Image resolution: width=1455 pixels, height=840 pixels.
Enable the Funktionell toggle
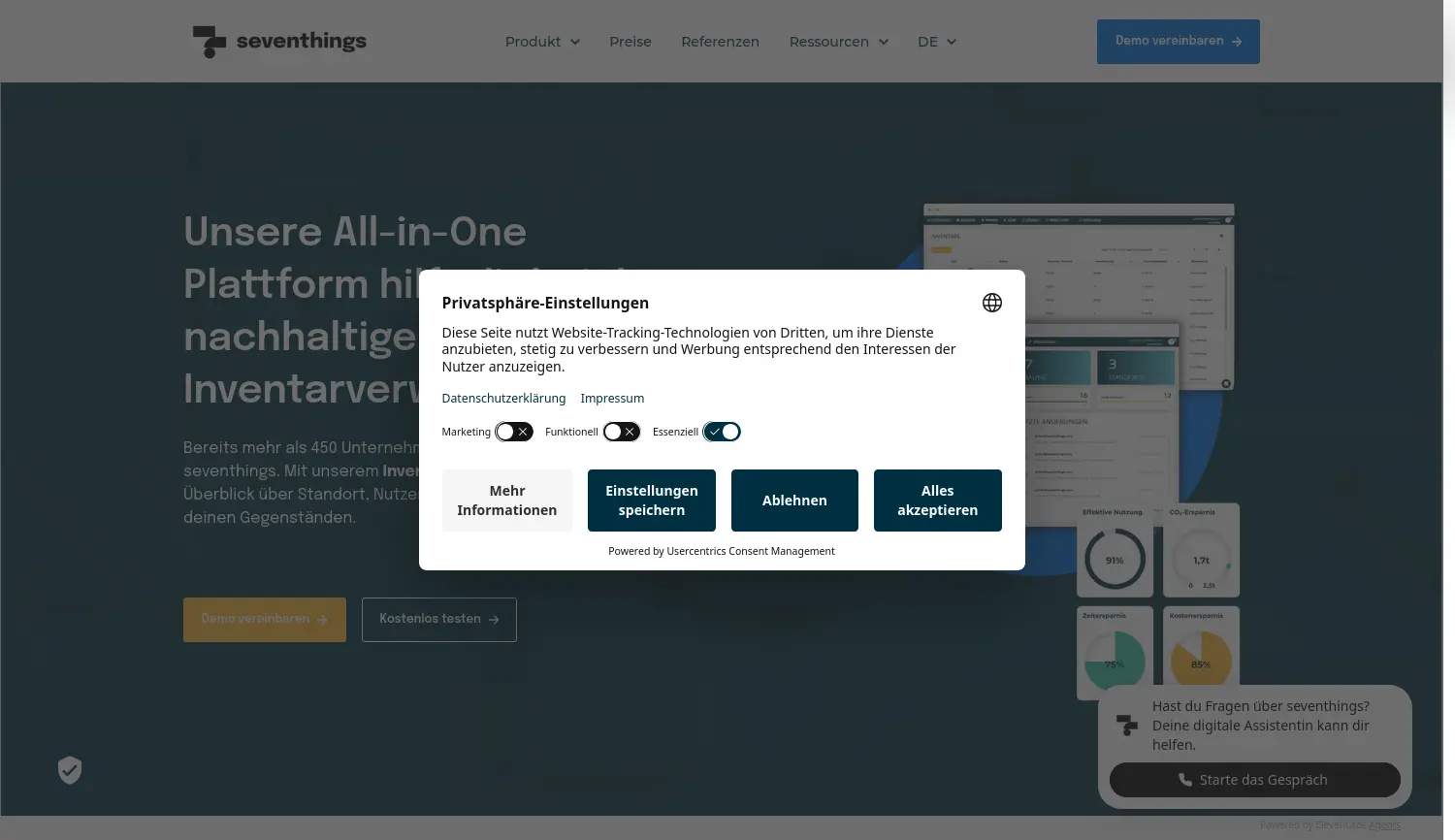pos(622,431)
